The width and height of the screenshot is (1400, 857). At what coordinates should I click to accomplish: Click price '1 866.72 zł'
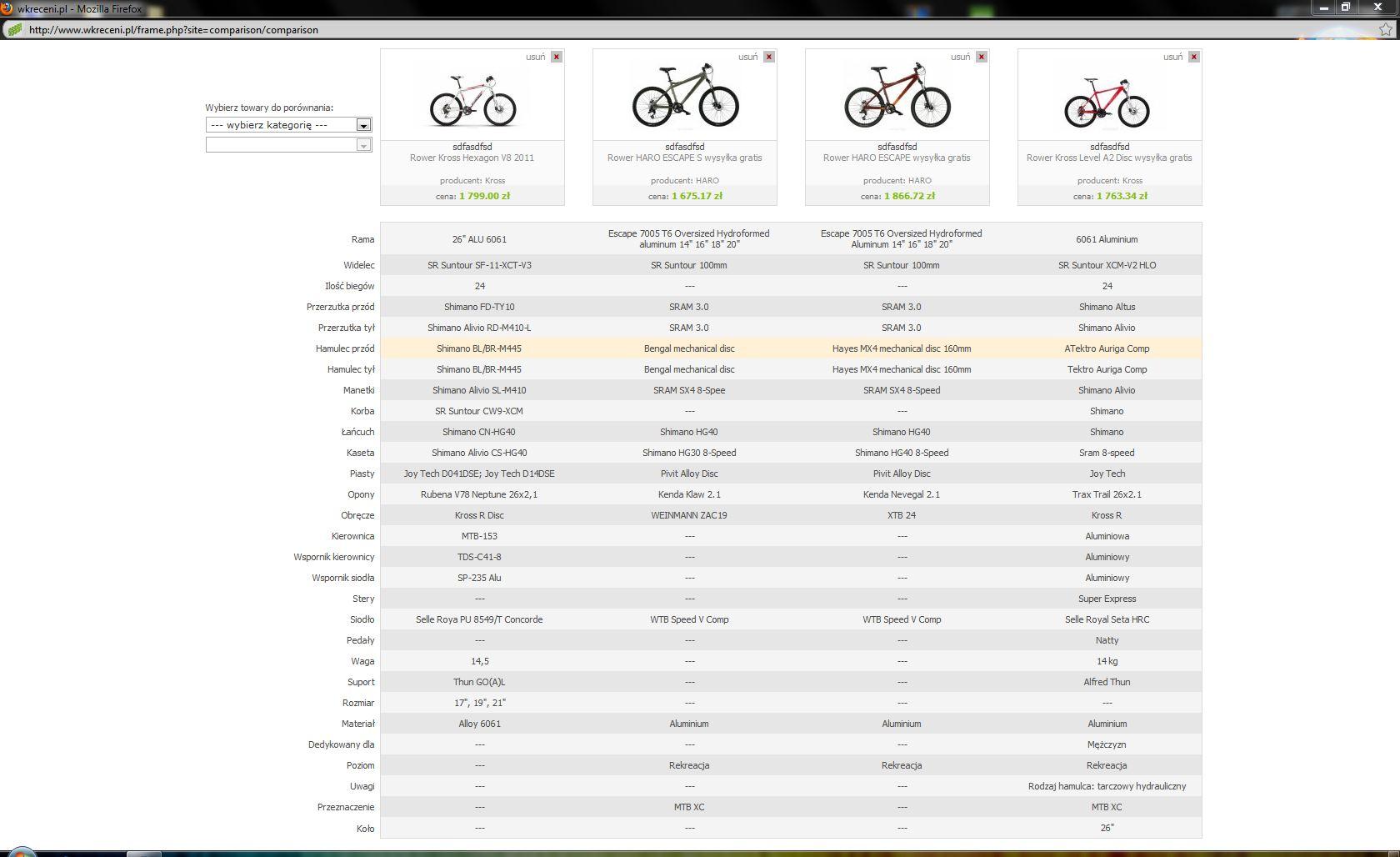[x=909, y=196]
